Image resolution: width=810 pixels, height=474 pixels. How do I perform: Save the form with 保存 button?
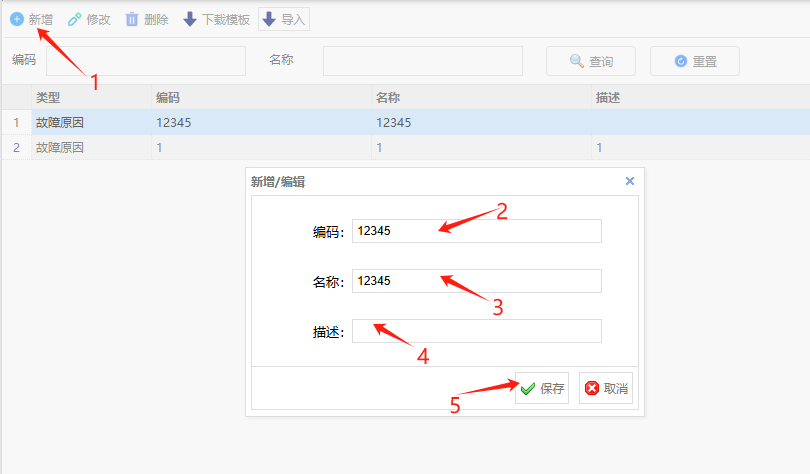pyautogui.click(x=542, y=388)
